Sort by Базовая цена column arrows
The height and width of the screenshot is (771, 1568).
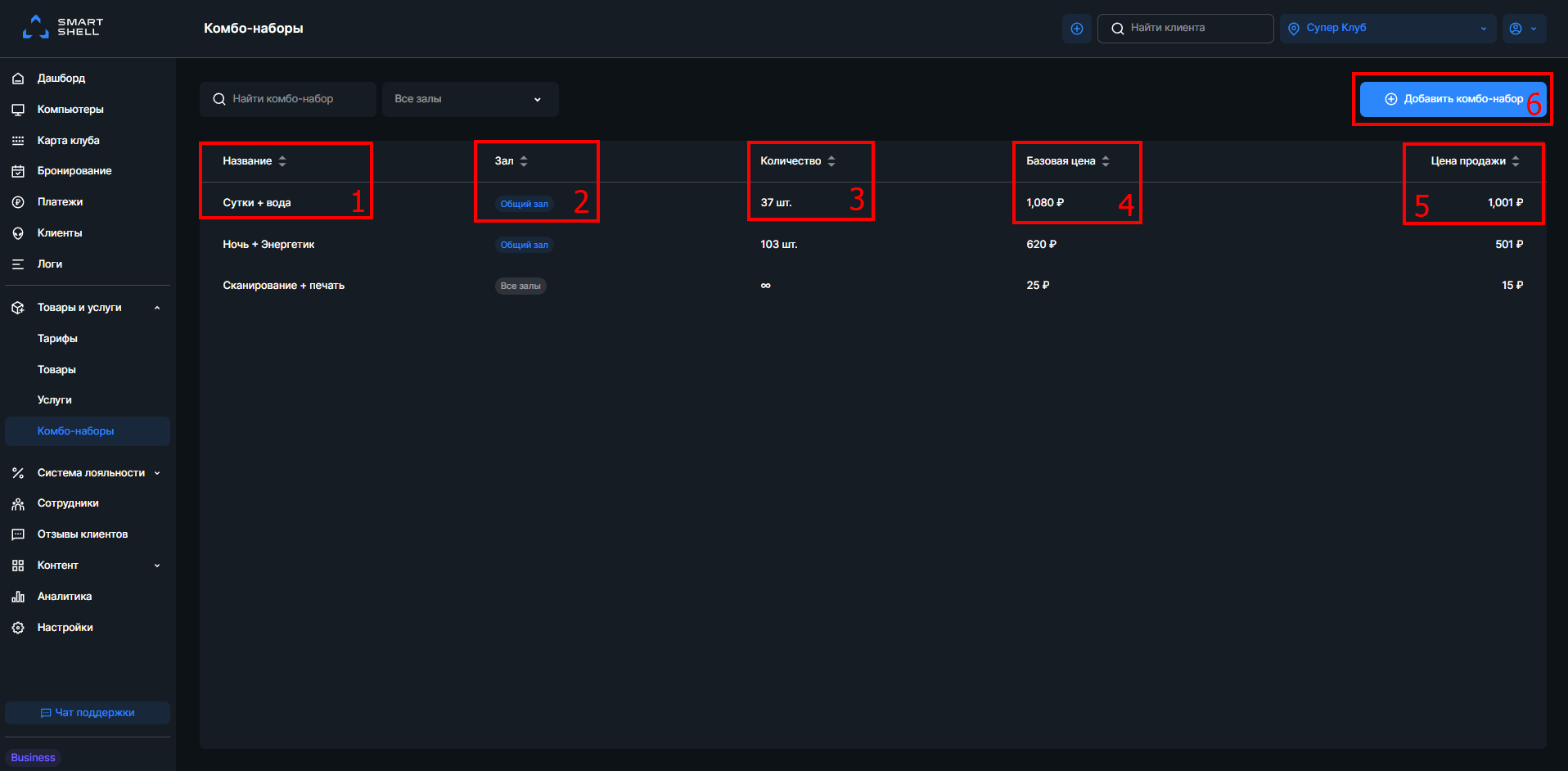(x=1106, y=161)
